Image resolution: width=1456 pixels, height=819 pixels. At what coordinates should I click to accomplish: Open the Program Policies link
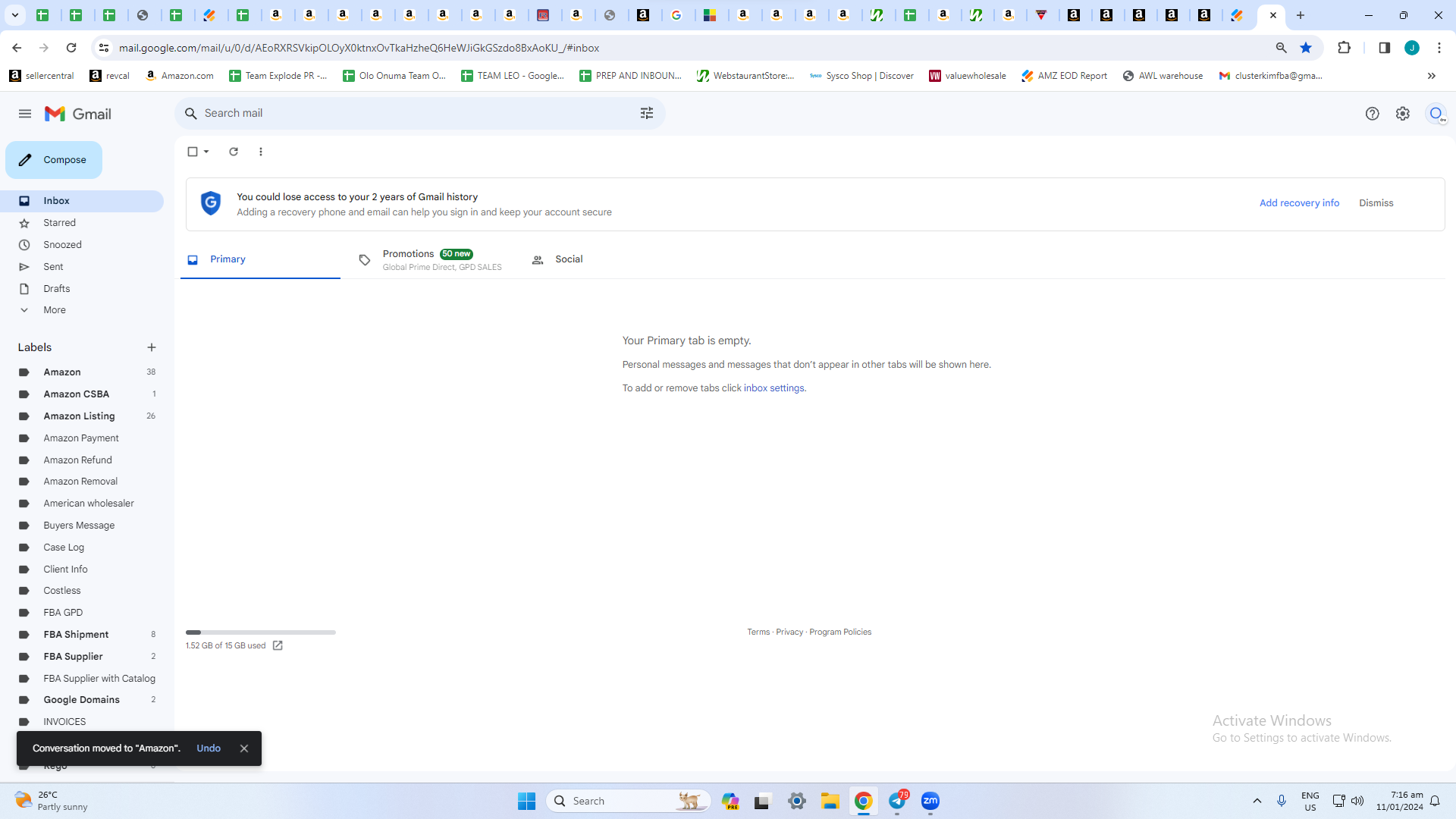click(x=840, y=632)
